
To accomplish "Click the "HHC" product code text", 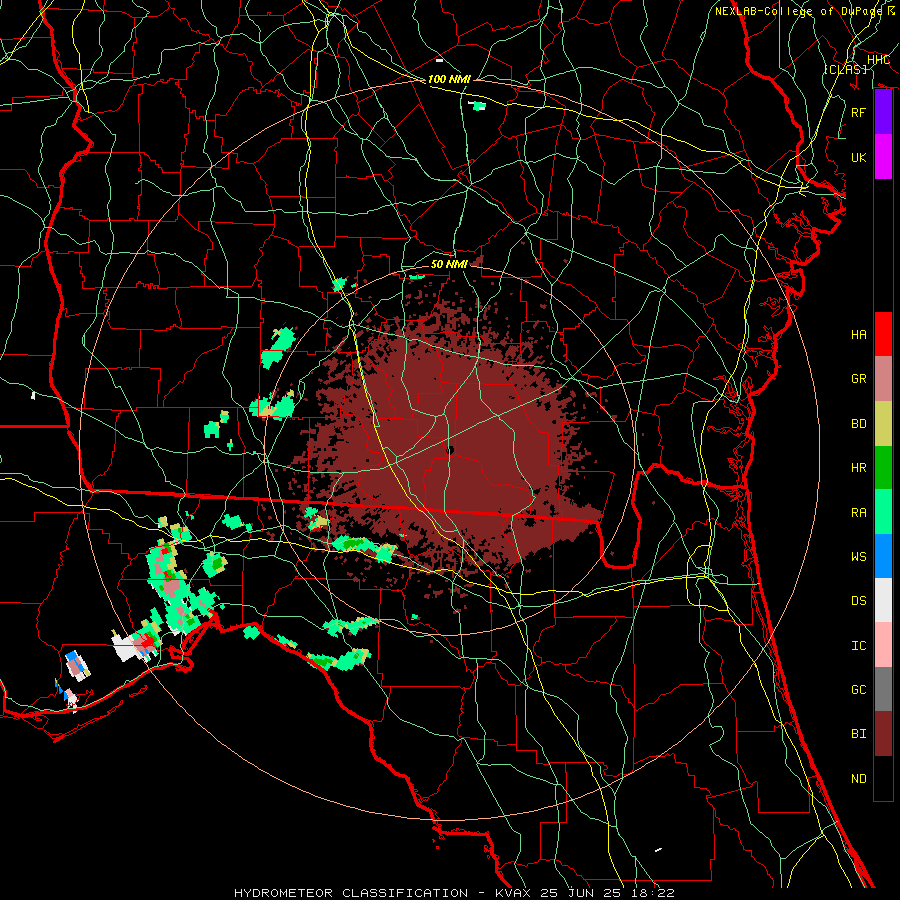I will [x=878, y=60].
